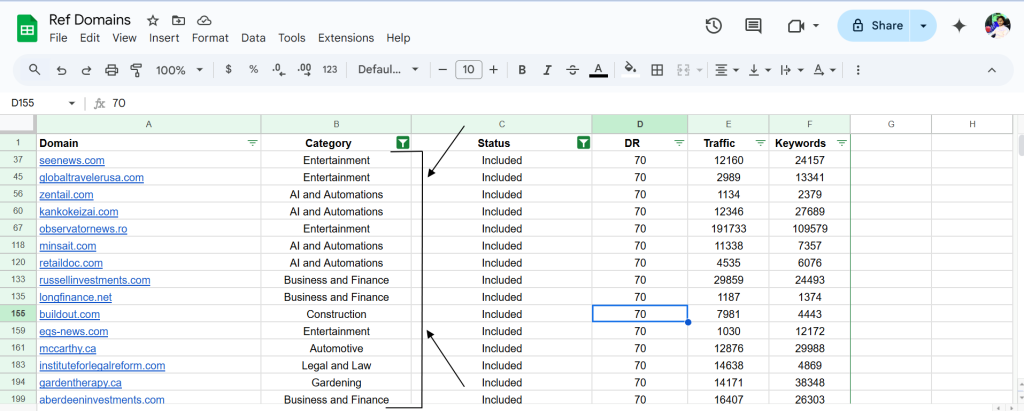Open russellinvestments.com link

pos(95,280)
